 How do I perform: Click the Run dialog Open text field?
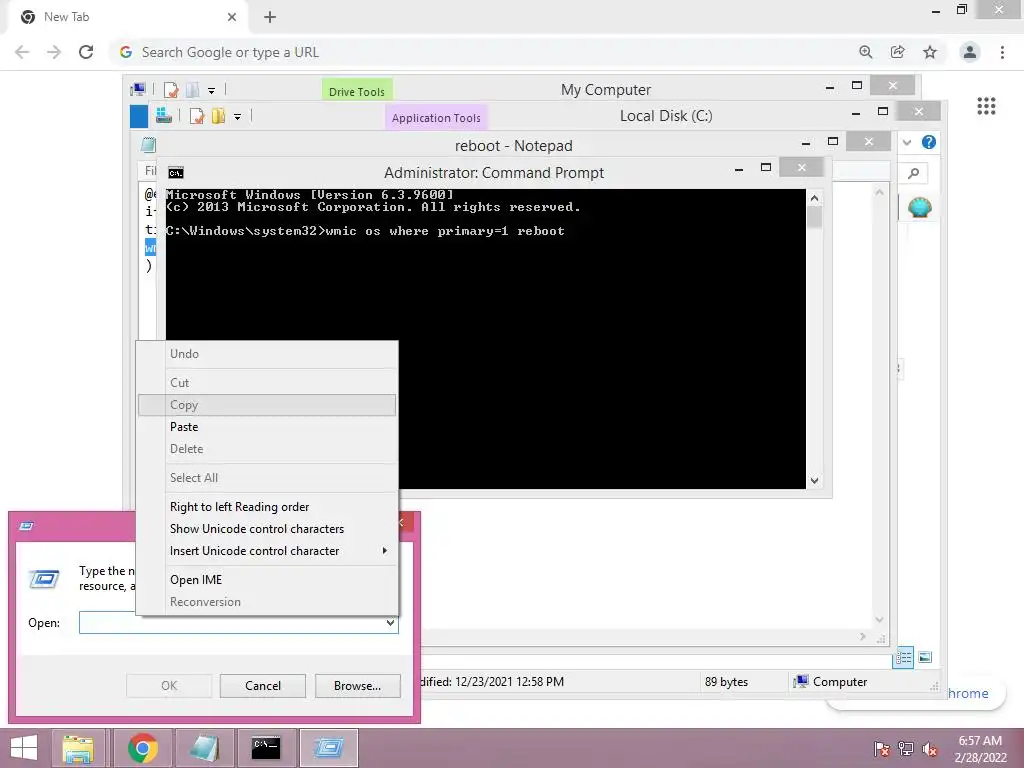click(x=238, y=622)
